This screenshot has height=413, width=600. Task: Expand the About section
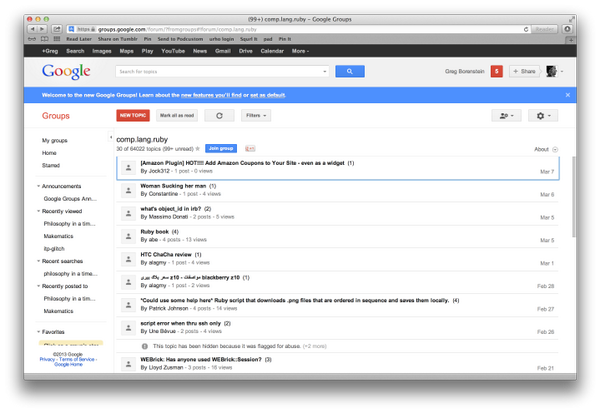pyautogui.click(x=546, y=149)
